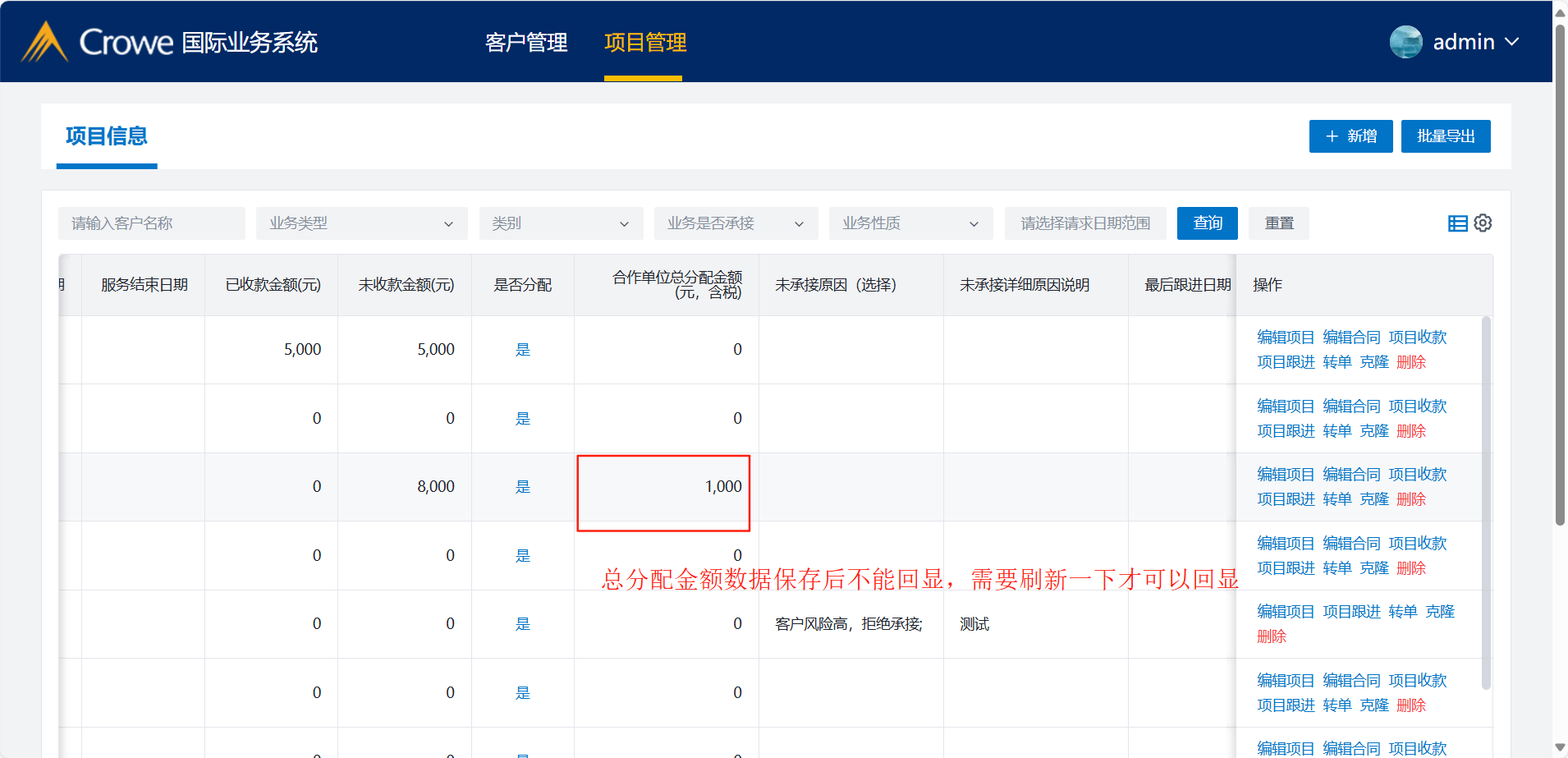Click the 批量导出 button

click(x=1446, y=136)
